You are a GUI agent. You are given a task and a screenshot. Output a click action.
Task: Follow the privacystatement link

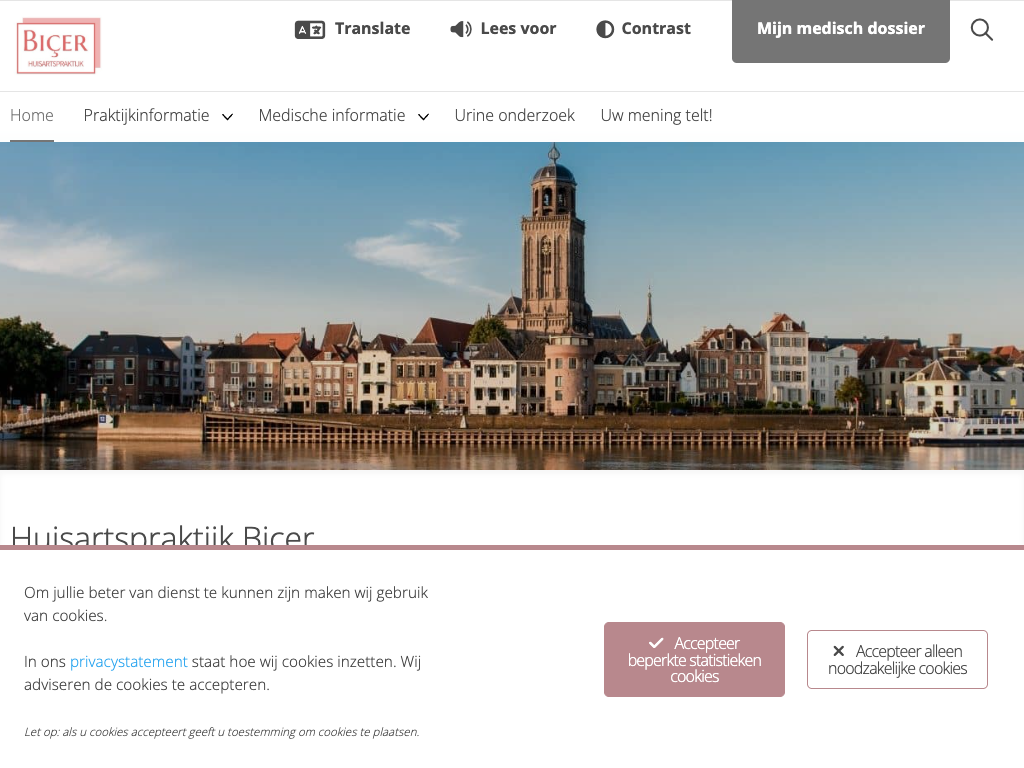pyautogui.click(x=128, y=661)
